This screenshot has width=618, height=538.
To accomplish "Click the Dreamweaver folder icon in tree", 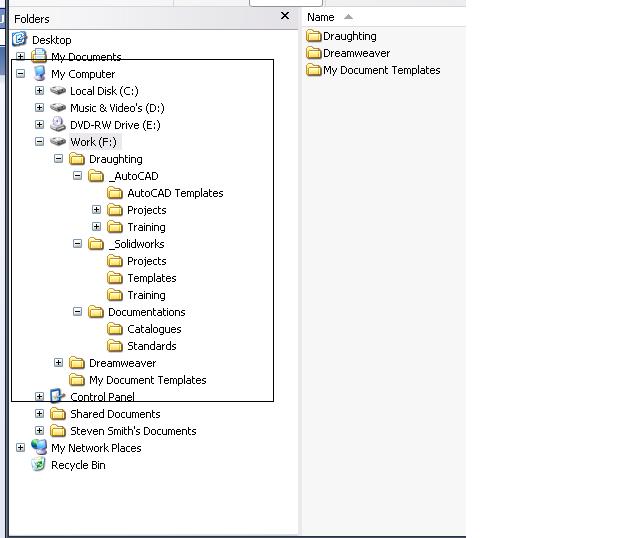I will (x=77, y=363).
